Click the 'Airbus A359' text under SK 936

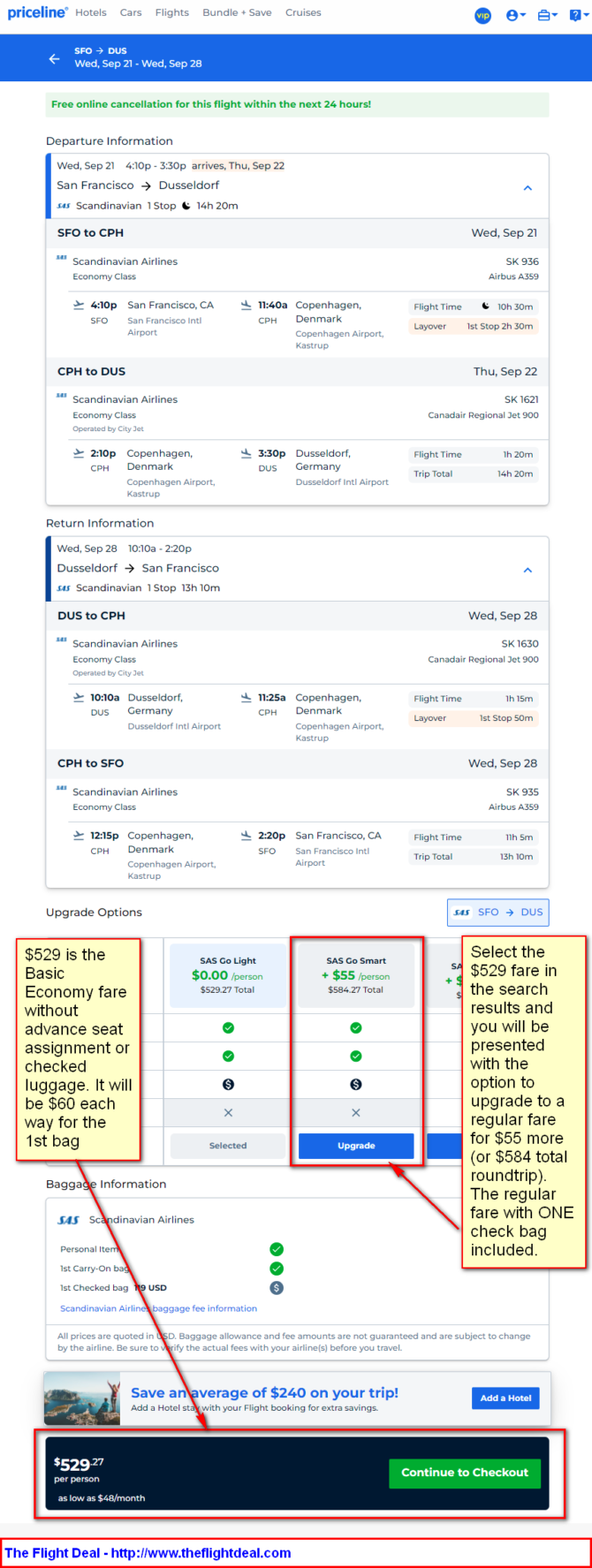(x=513, y=276)
